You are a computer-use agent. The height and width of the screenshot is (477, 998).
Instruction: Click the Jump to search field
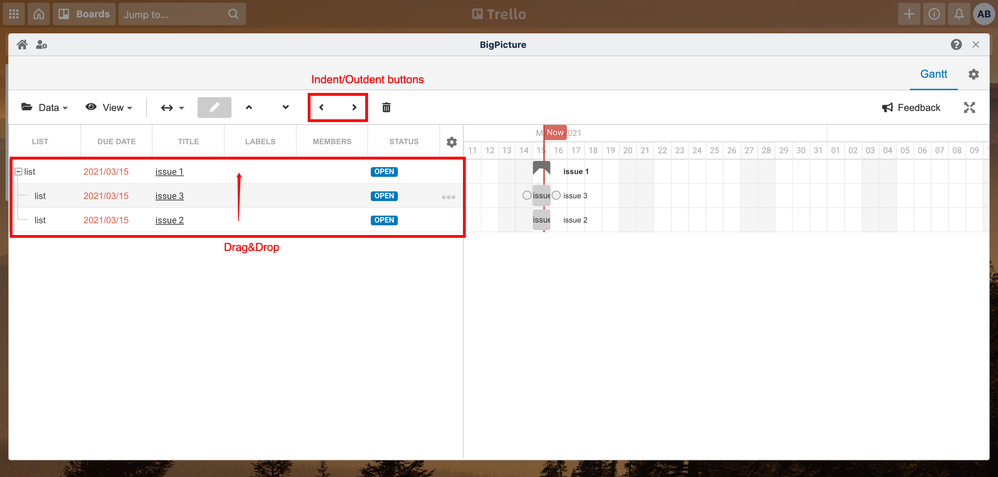pyautogui.click(x=182, y=14)
